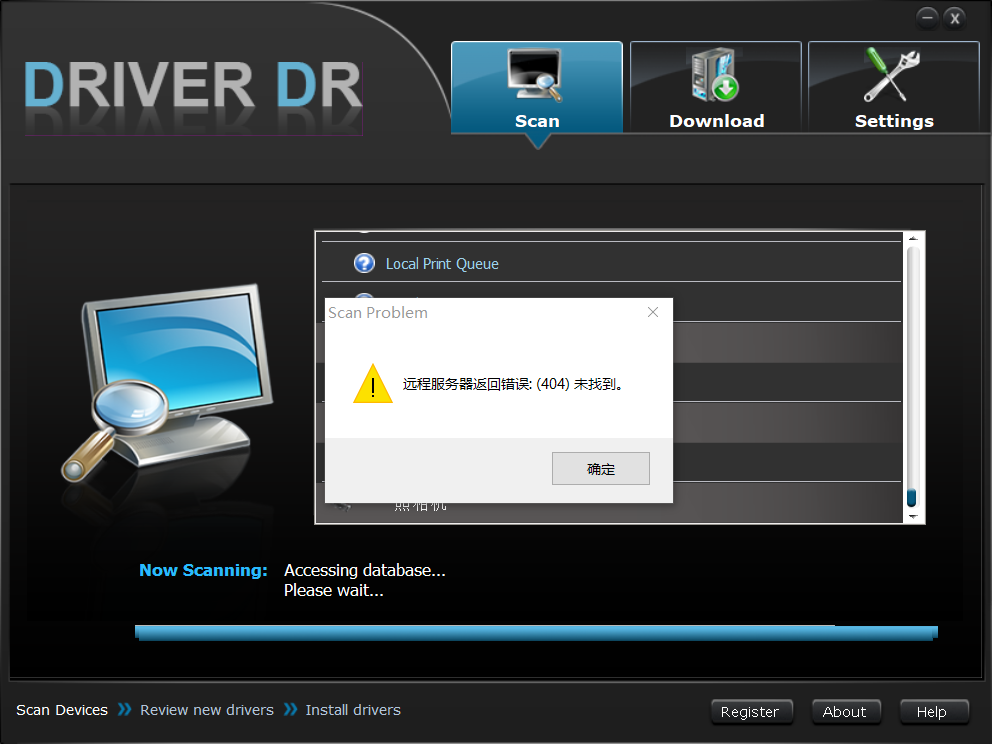Image resolution: width=992 pixels, height=744 pixels.
Task: Click the device list scroll up arrow
Action: click(912, 239)
